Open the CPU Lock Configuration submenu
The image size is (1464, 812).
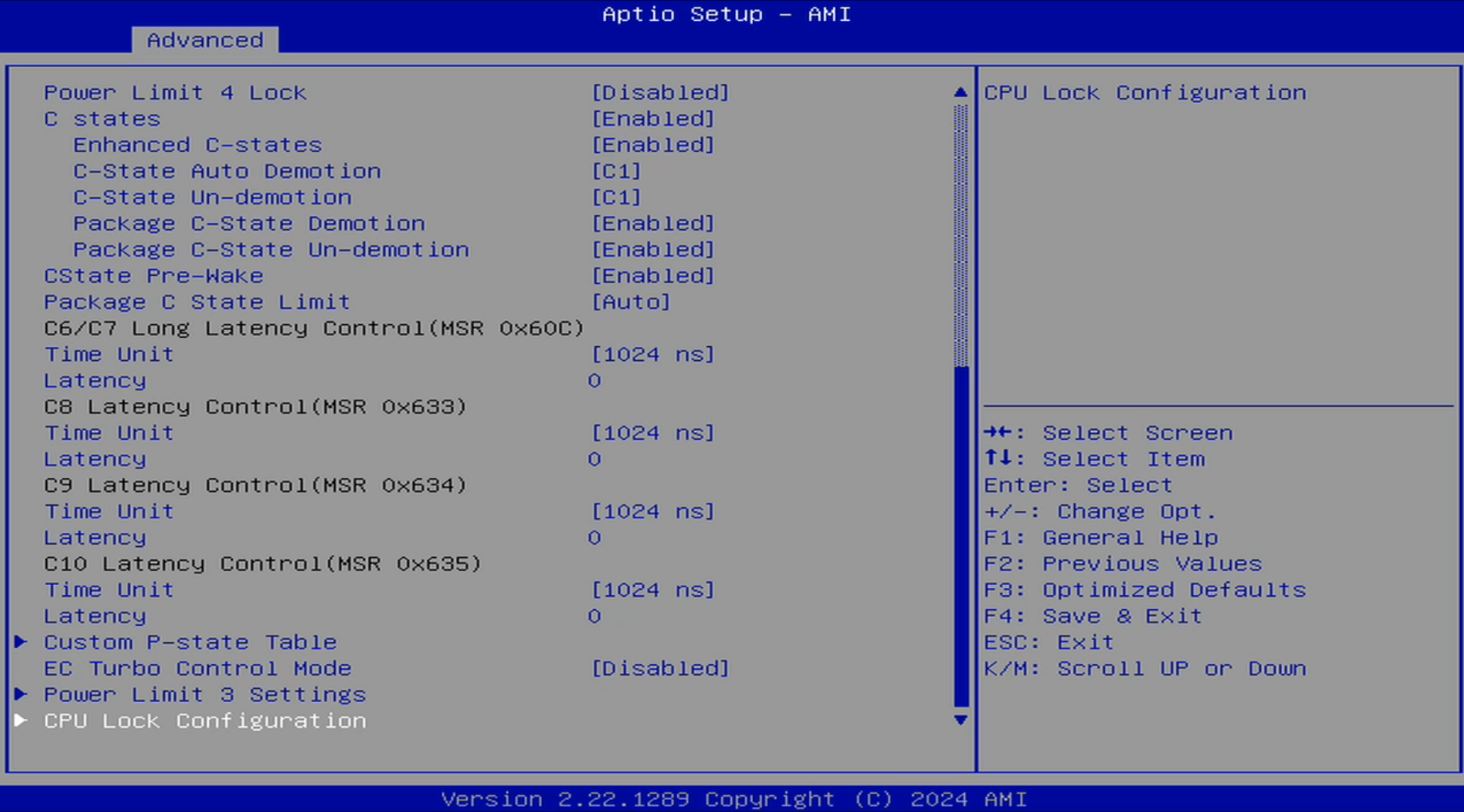pos(204,721)
